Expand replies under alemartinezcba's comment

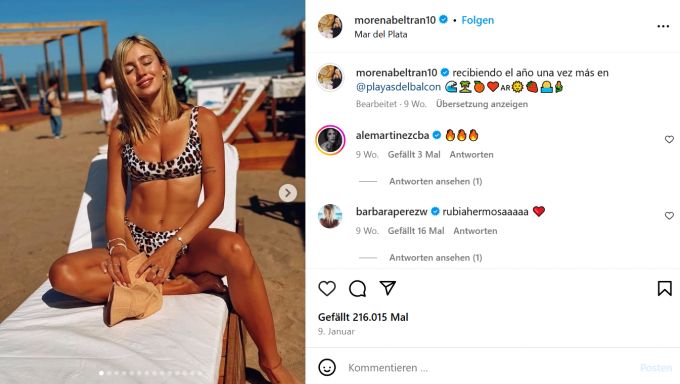pos(435,181)
